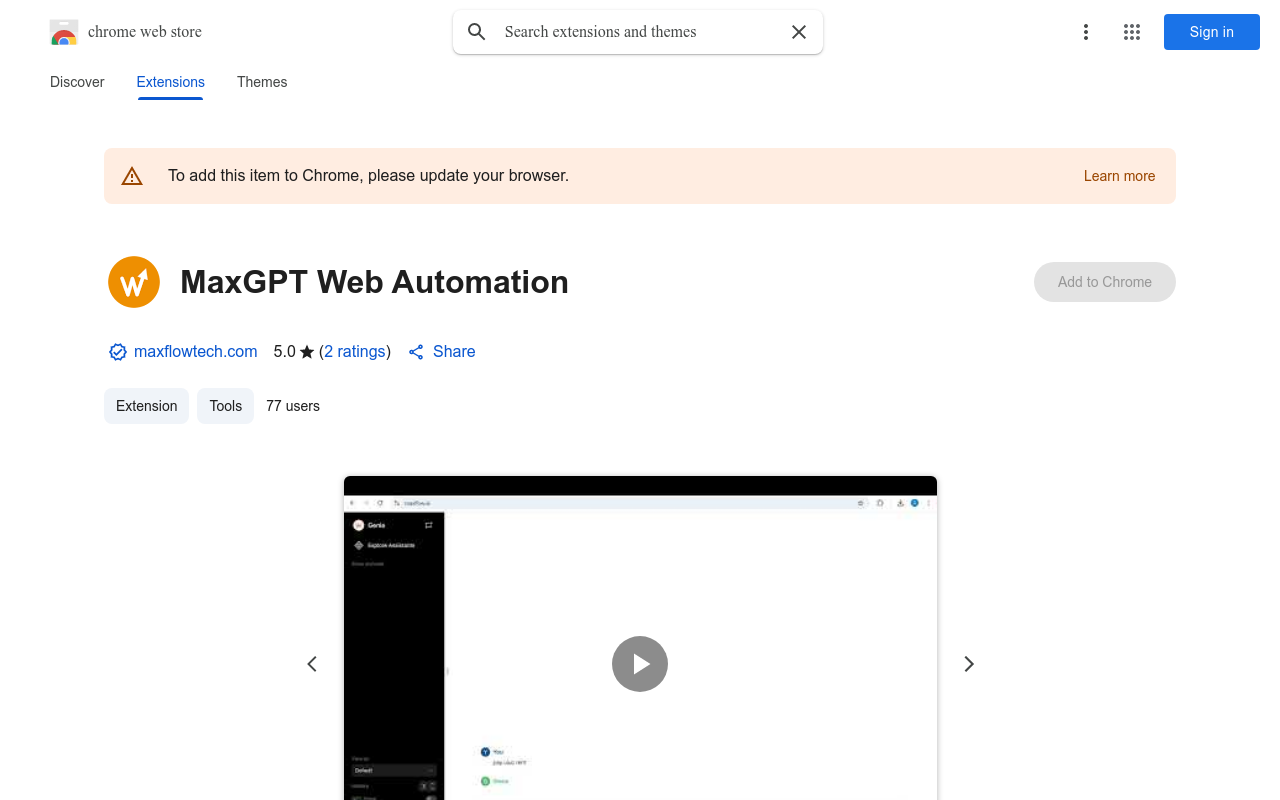Click the Sign in button

[x=1212, y=32]
